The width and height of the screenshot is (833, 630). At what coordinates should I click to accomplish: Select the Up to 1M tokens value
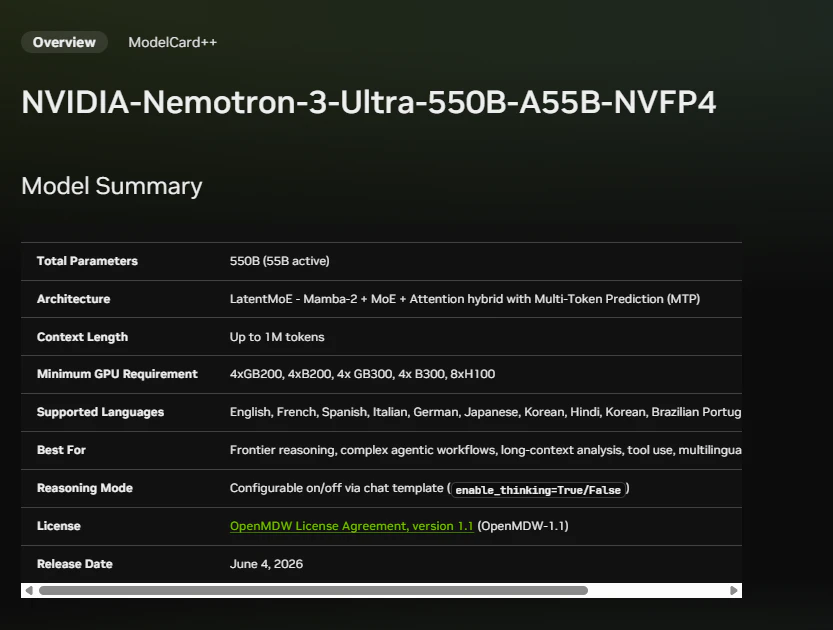point(277,337)
